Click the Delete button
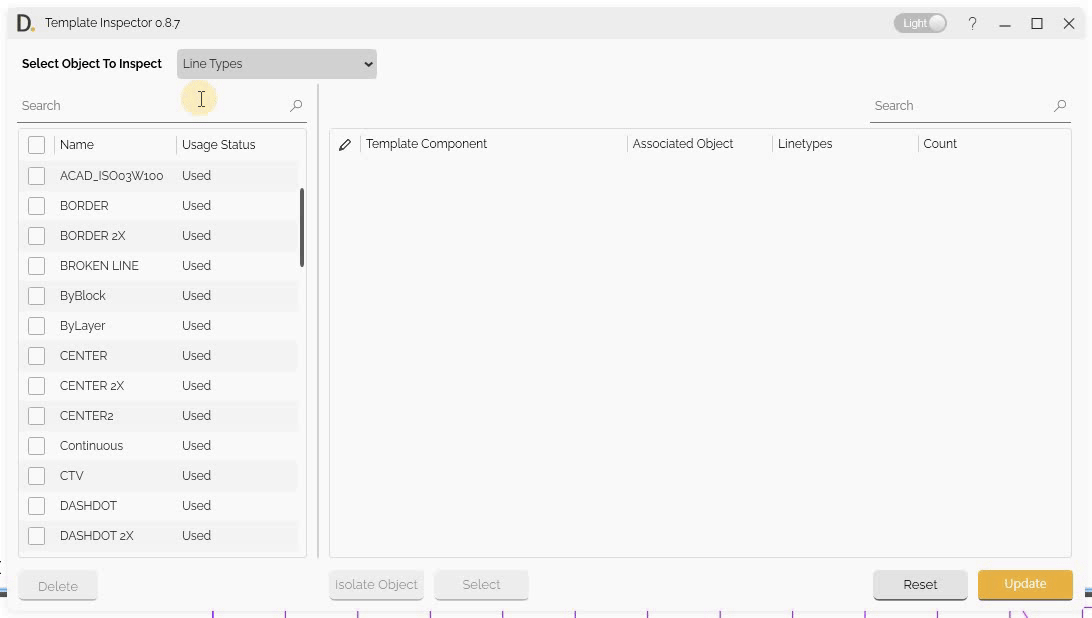 57,585
